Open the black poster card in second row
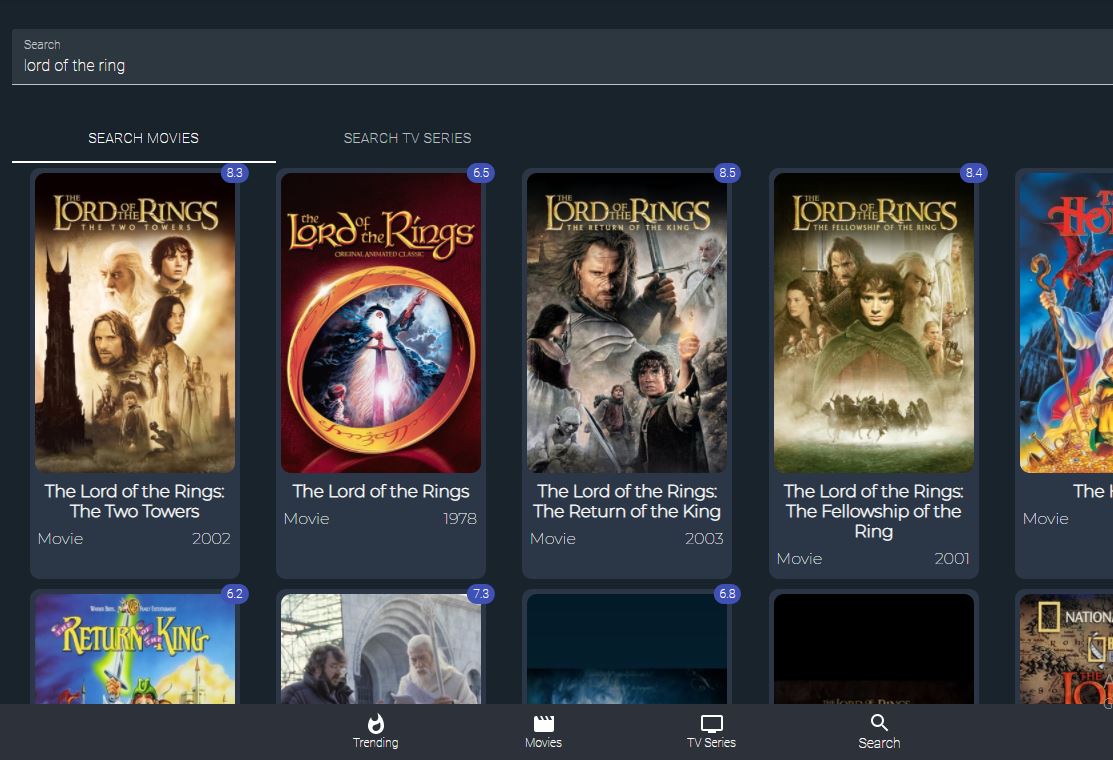Image resolution: width=1113 pixels, height=760 pixels. pos(874,649)
